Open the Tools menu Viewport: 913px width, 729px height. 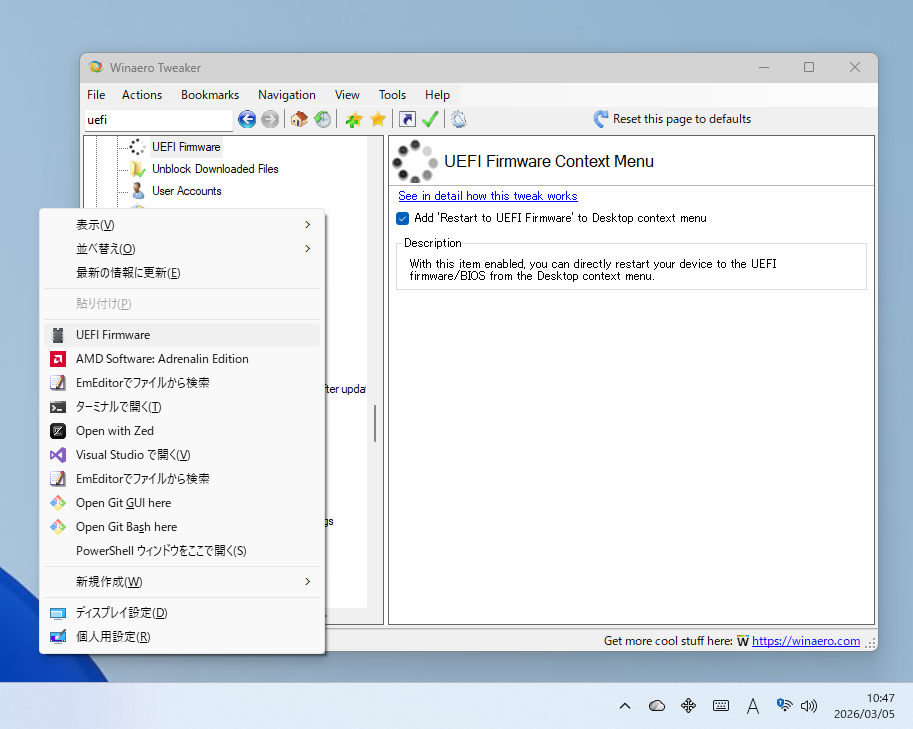[x=391, y=94]
